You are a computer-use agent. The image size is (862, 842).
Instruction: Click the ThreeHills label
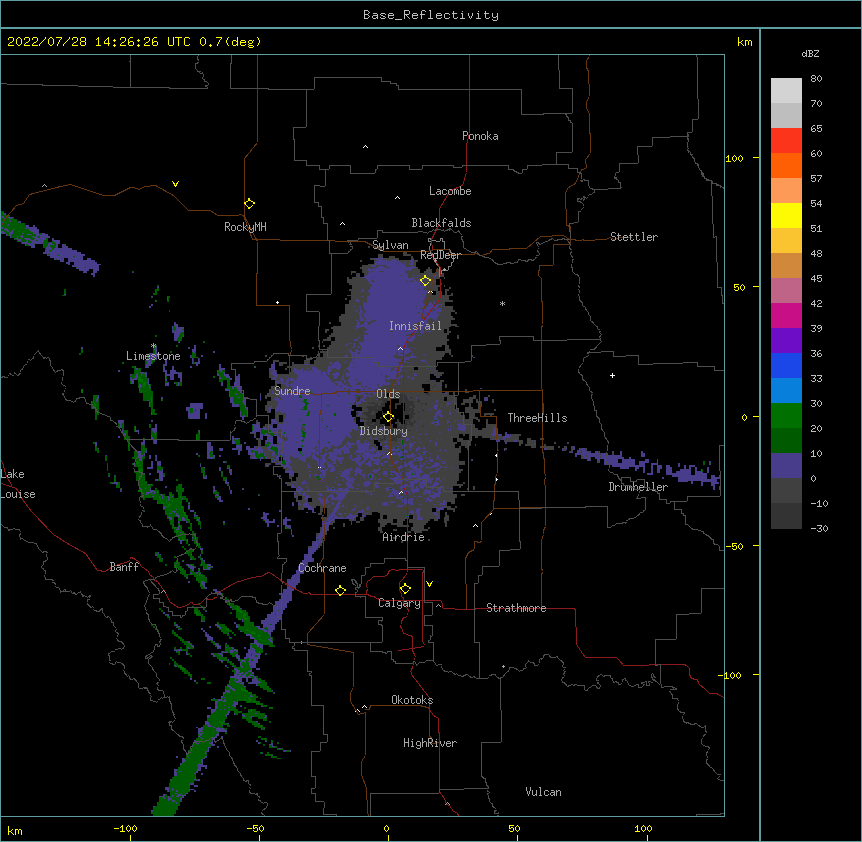point(537,418)
